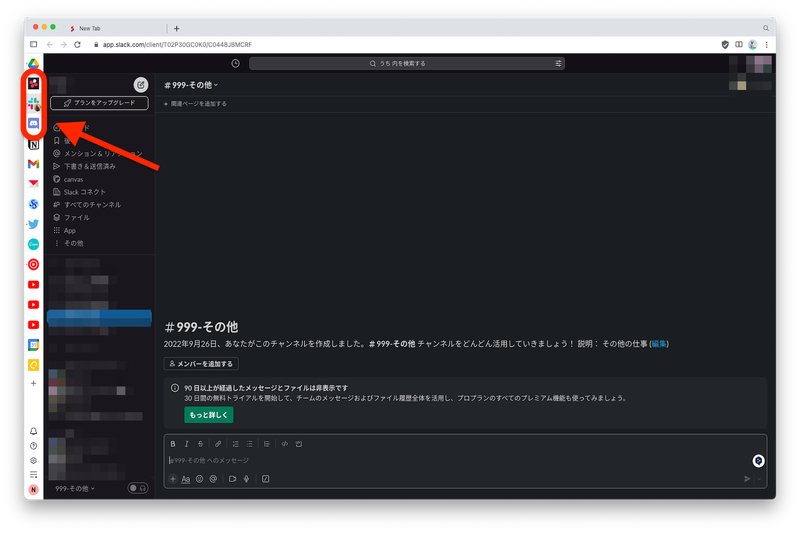Viewport: 800px width, 533px height.
Task: Expand the #999-その他 channel header menu
Action: (x=191, y=85)
